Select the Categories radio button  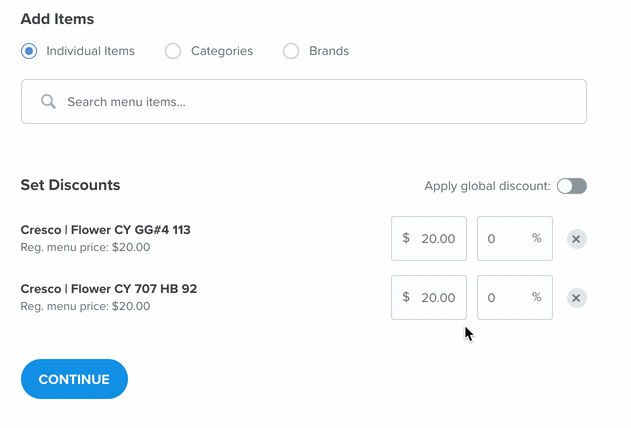click(x=173, y=51)
